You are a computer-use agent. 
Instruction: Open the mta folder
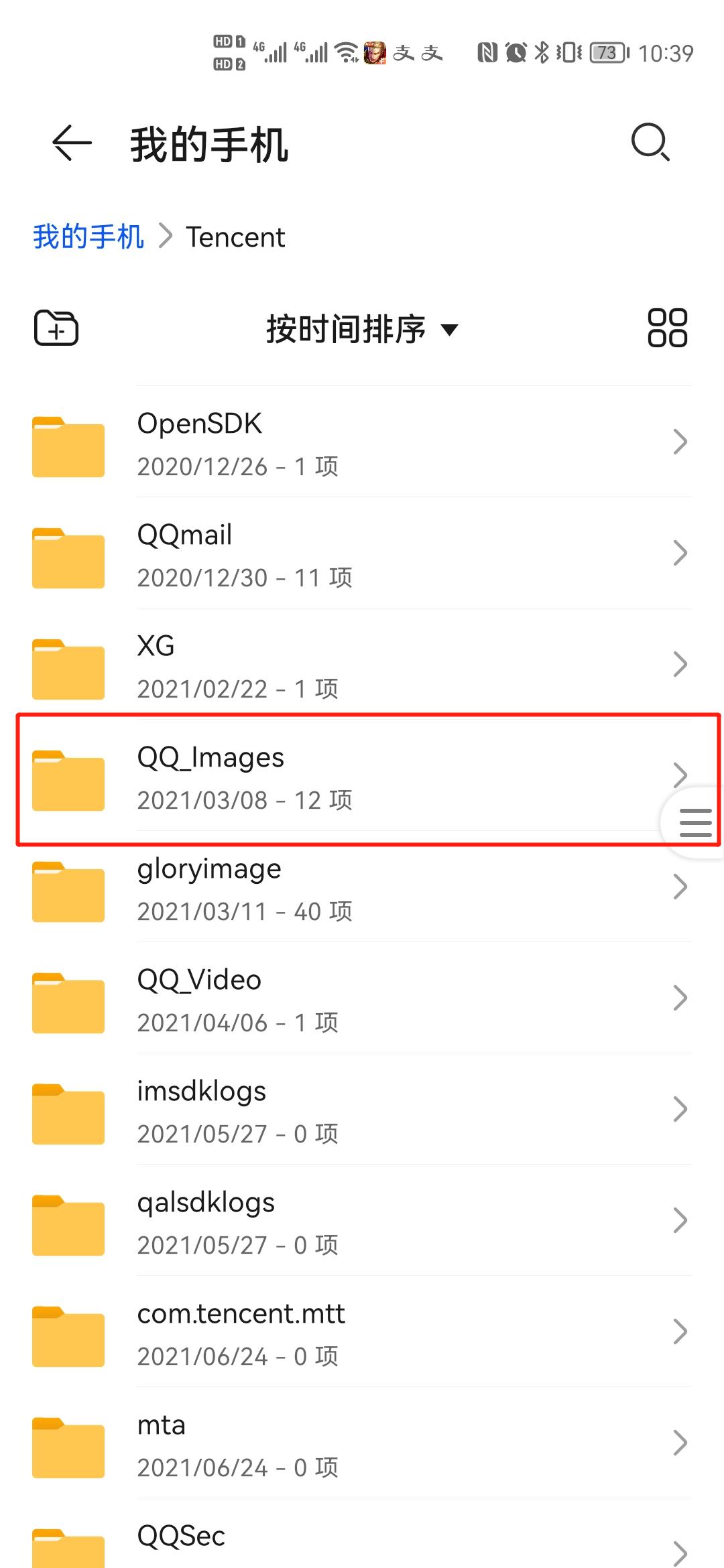(362, 1443)
